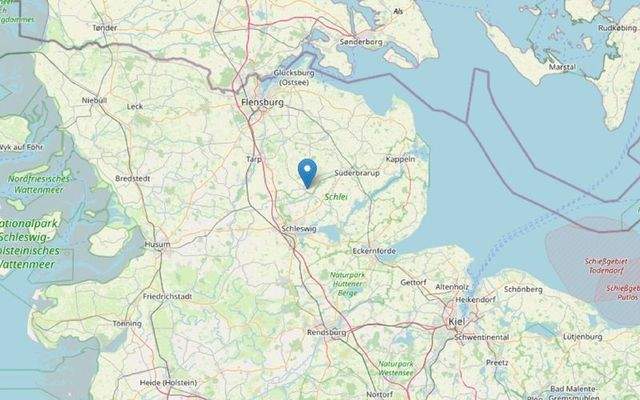Click the Schießgebiet Todendorf red label
This screenshot has width=640, height=400.
pos(606,266)
